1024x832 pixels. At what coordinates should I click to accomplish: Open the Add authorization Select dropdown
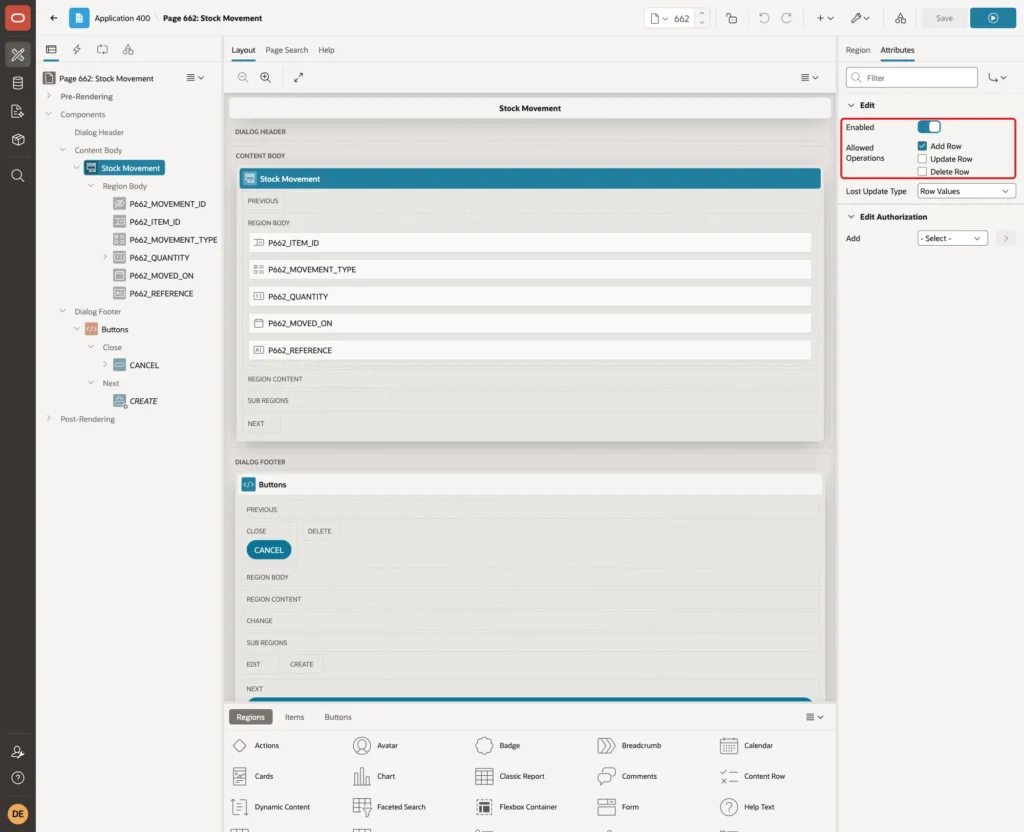[952, 238]
